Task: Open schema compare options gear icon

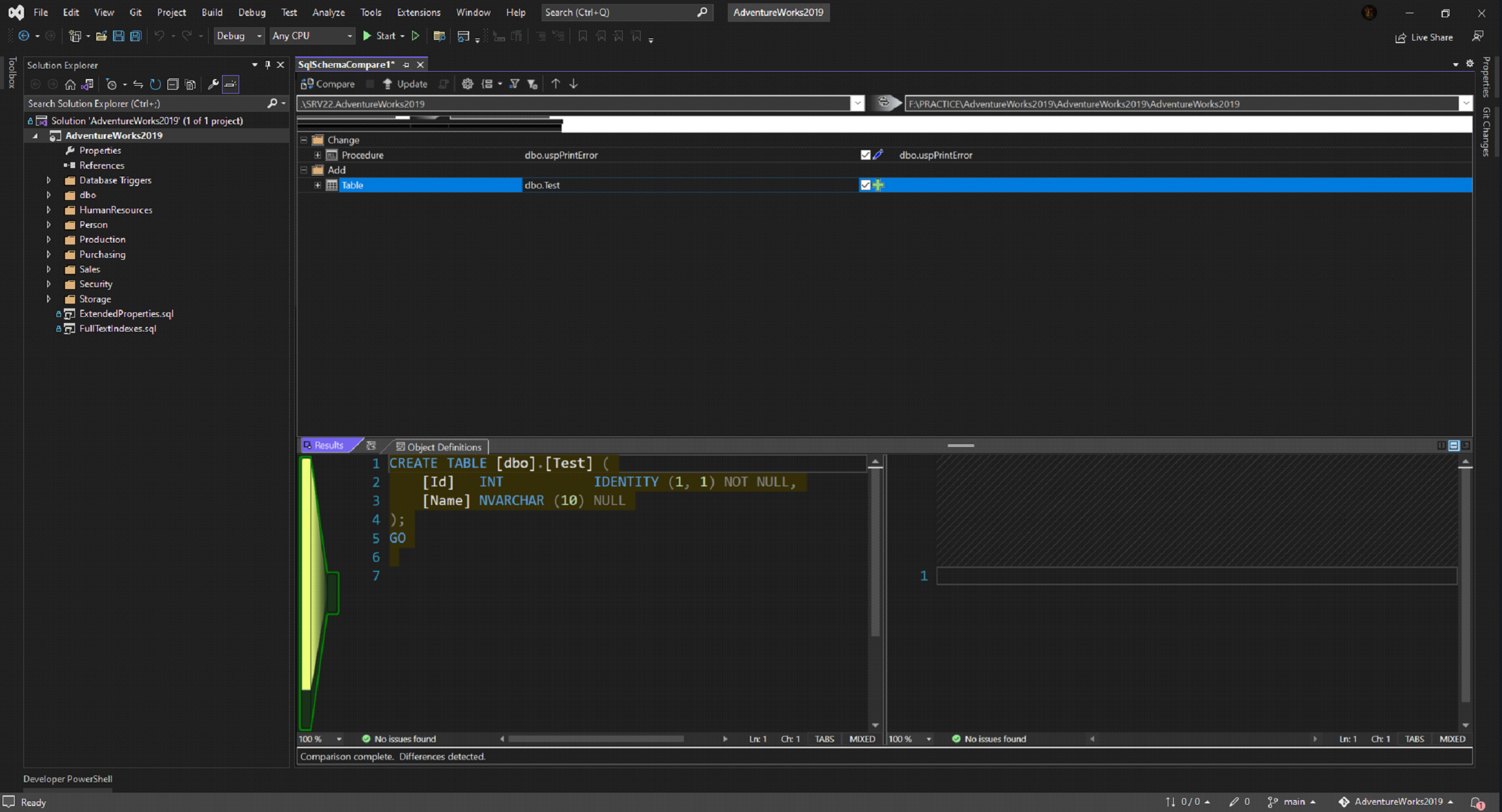Action: point(467,84)
